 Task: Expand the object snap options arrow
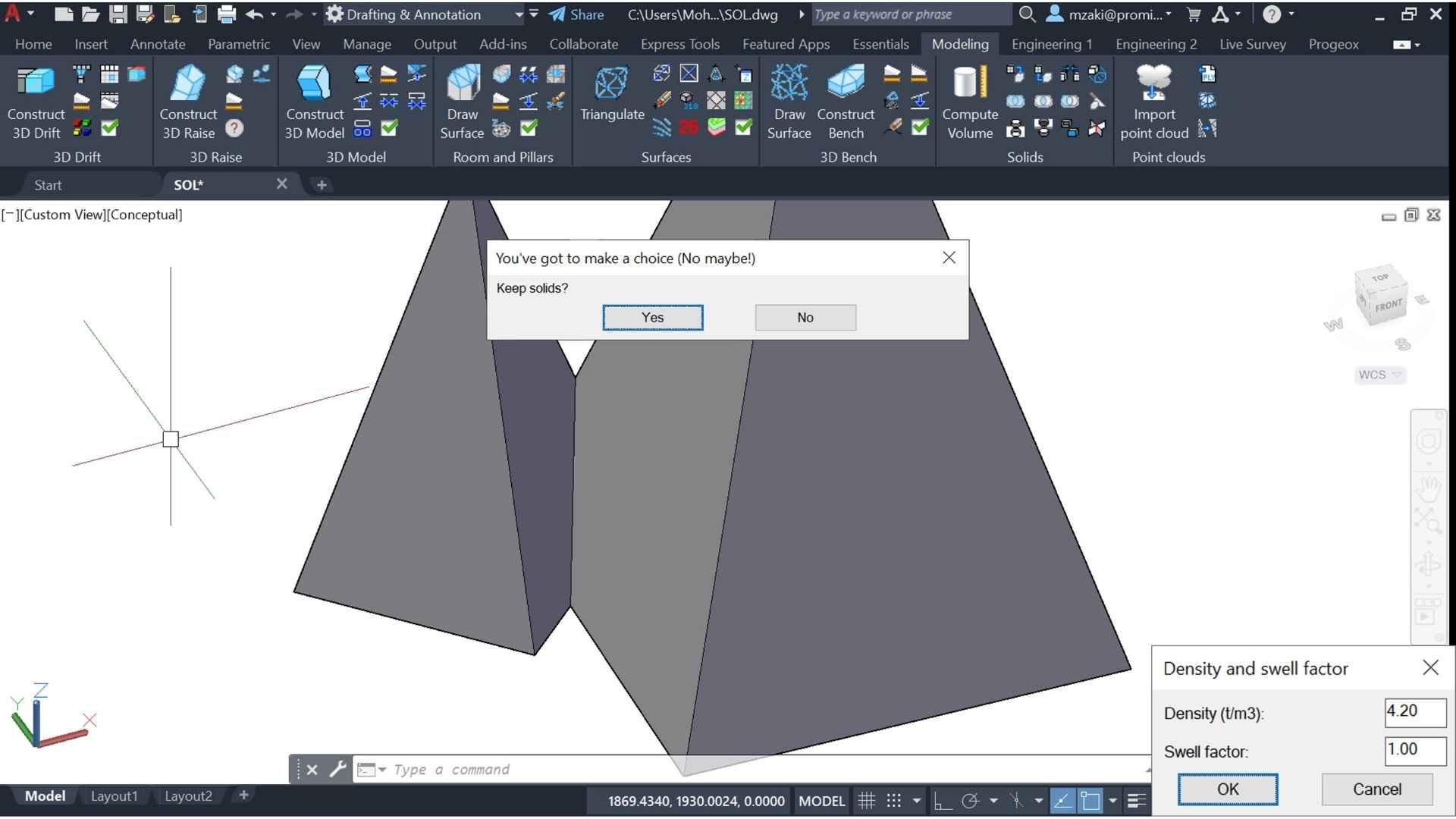pyautogui.click(x=1112, y=801)
